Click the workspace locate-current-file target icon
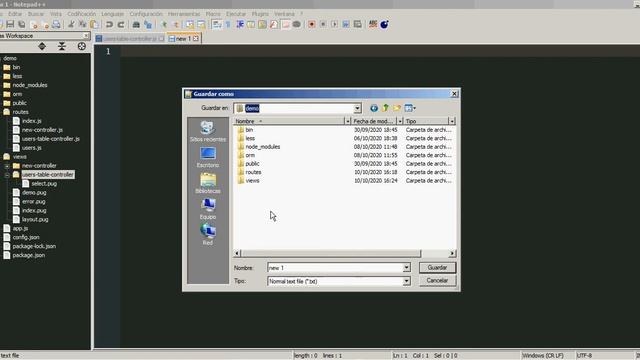Image resolution: width=640 pixels, height=360 pixels. [82, 47]
